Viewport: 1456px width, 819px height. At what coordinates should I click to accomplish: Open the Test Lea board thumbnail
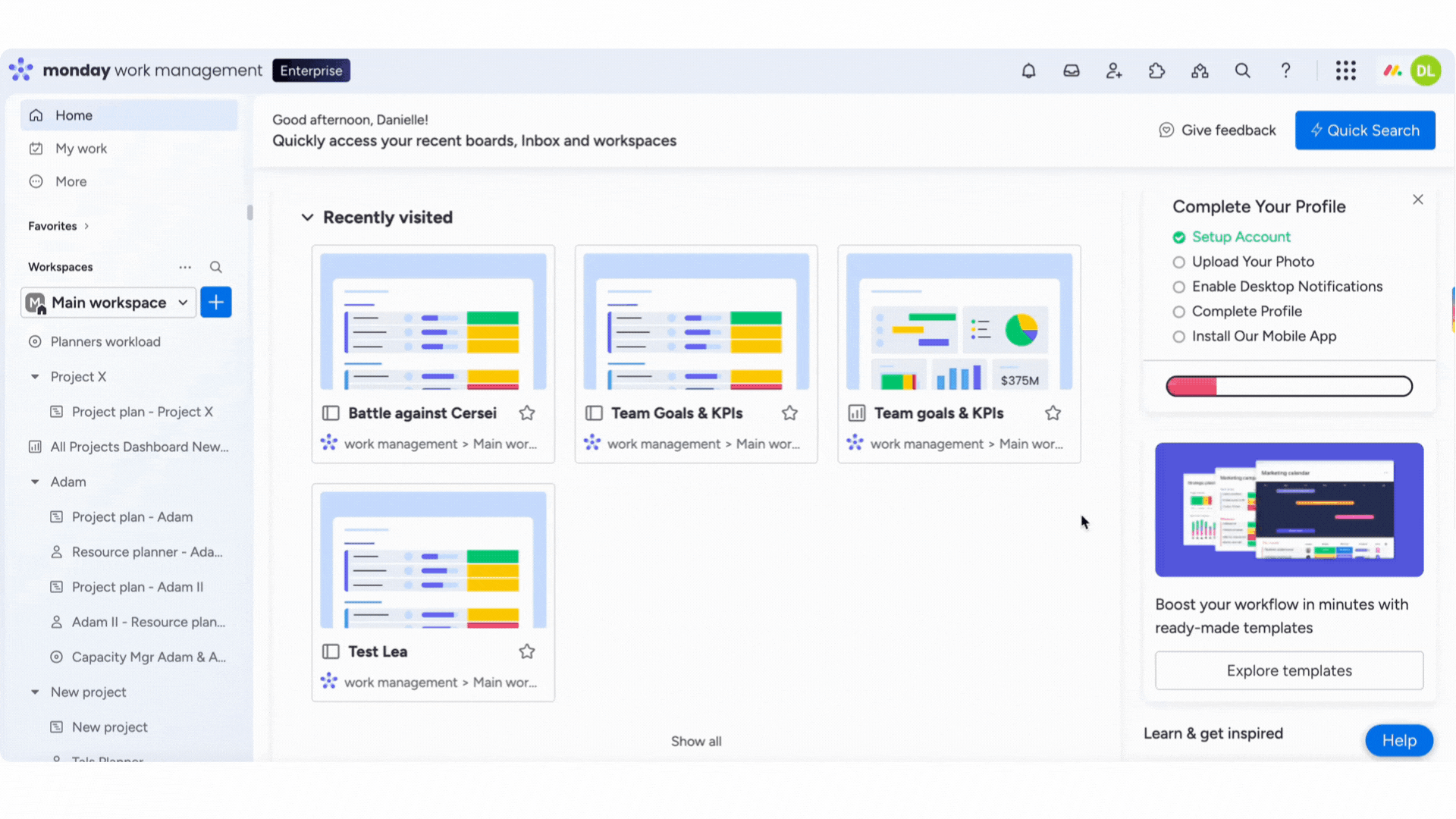[x=433, y=560]
